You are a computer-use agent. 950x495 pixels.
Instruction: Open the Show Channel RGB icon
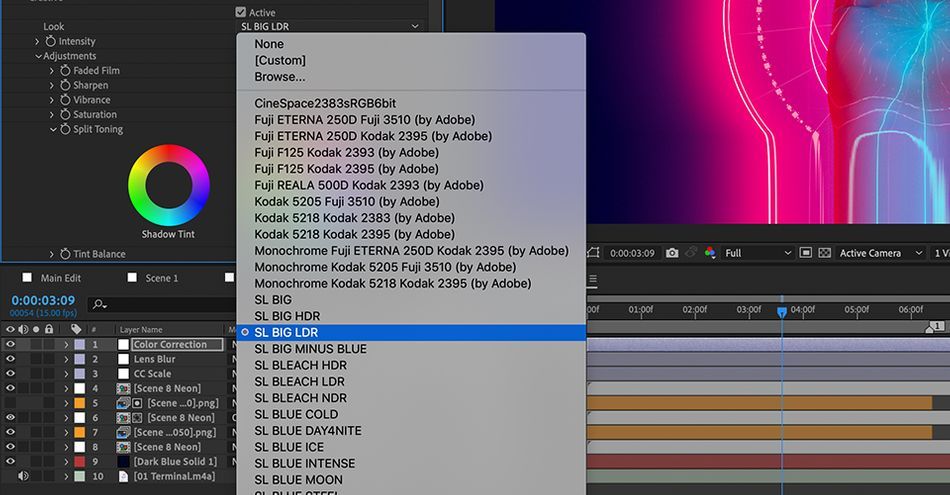point(710,253)
